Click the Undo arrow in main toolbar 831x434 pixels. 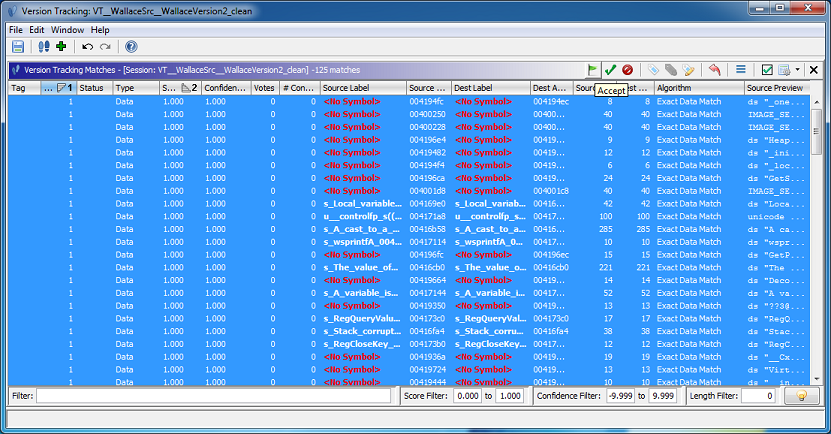pyautogui.click(x=87, y=47)
